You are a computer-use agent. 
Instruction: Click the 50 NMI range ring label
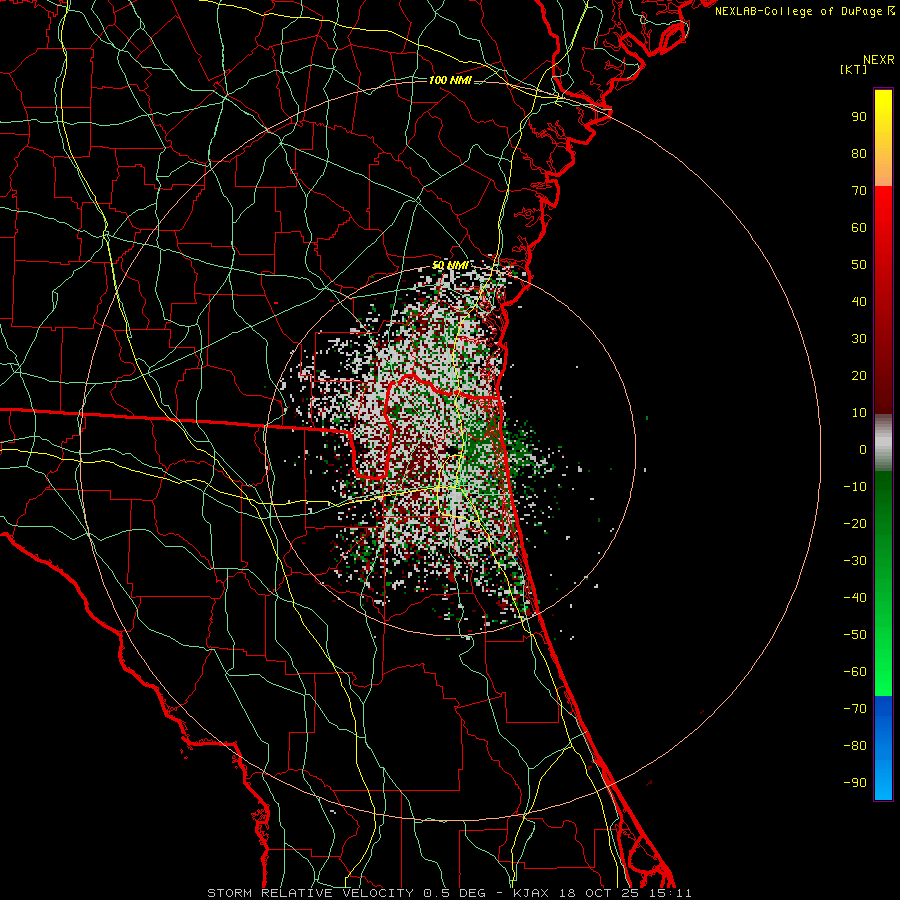(x=450, y=265)
